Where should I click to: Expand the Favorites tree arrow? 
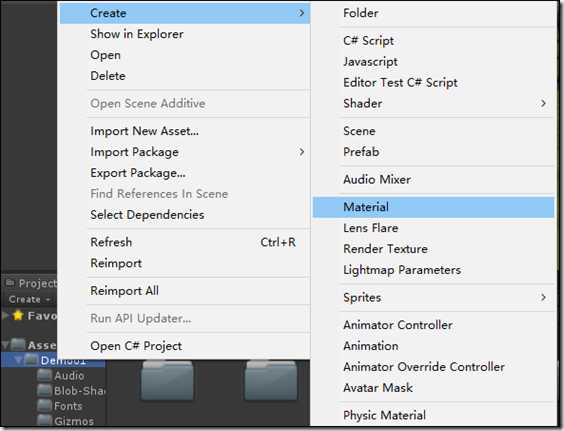click(5, 316)
